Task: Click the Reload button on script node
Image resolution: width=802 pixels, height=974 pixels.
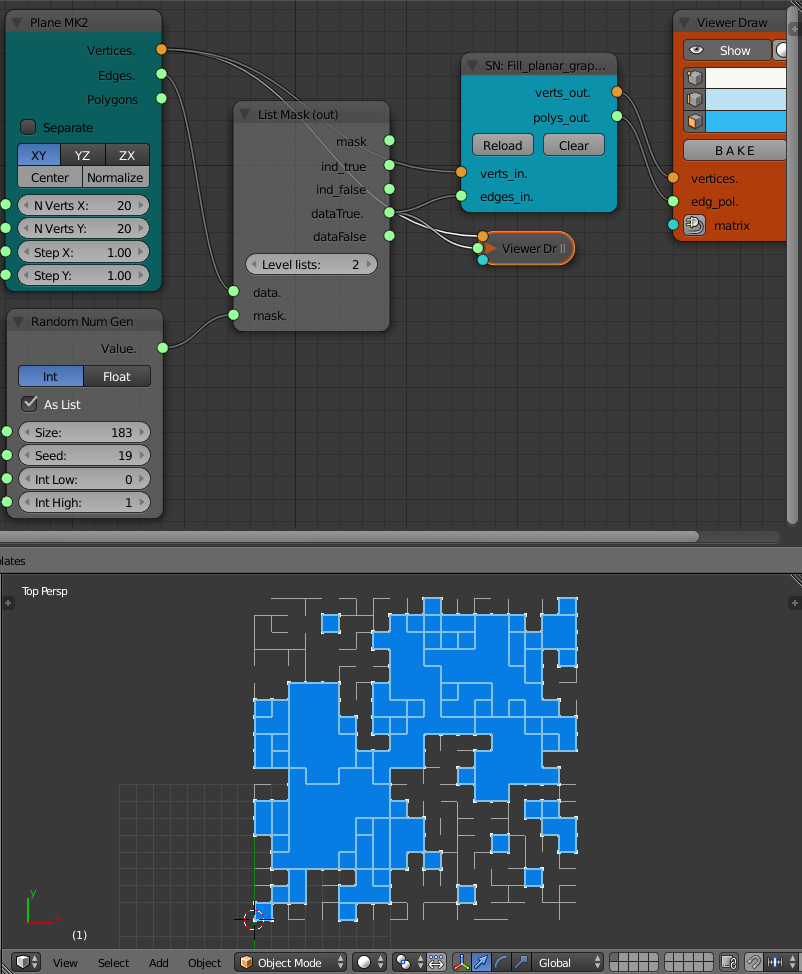Action: (503, 145)
